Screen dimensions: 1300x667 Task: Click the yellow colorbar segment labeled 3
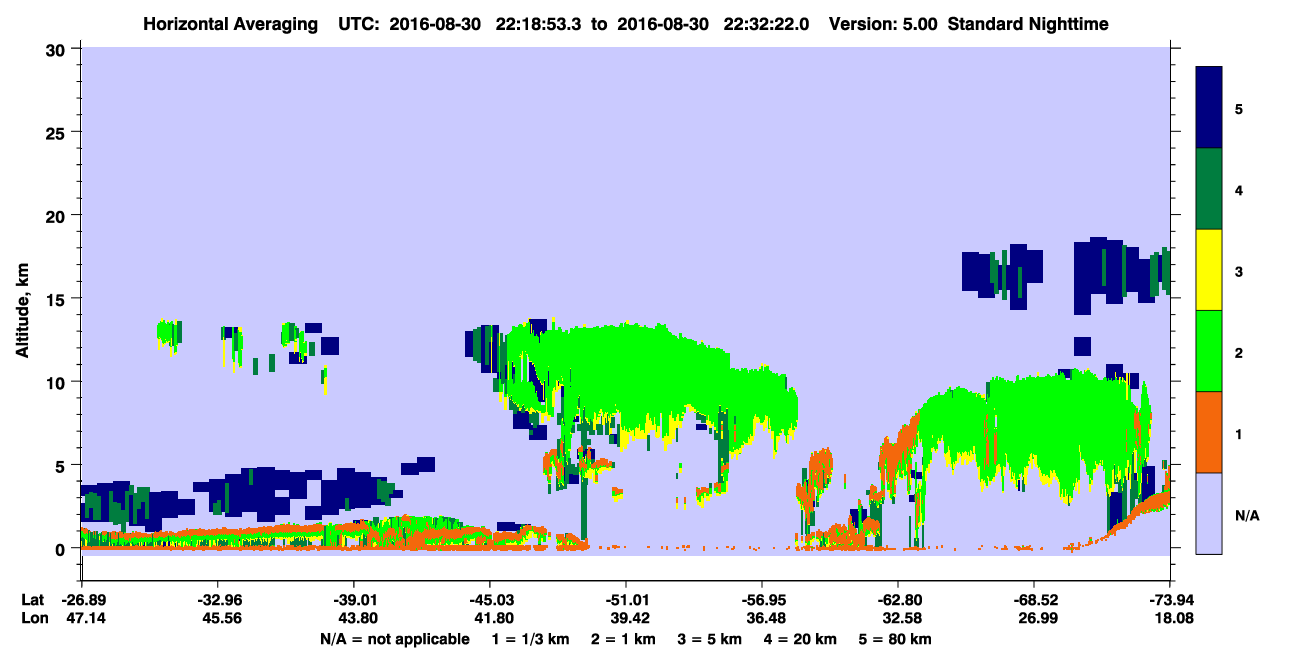pyautogui.click(x=1209, y=270)
